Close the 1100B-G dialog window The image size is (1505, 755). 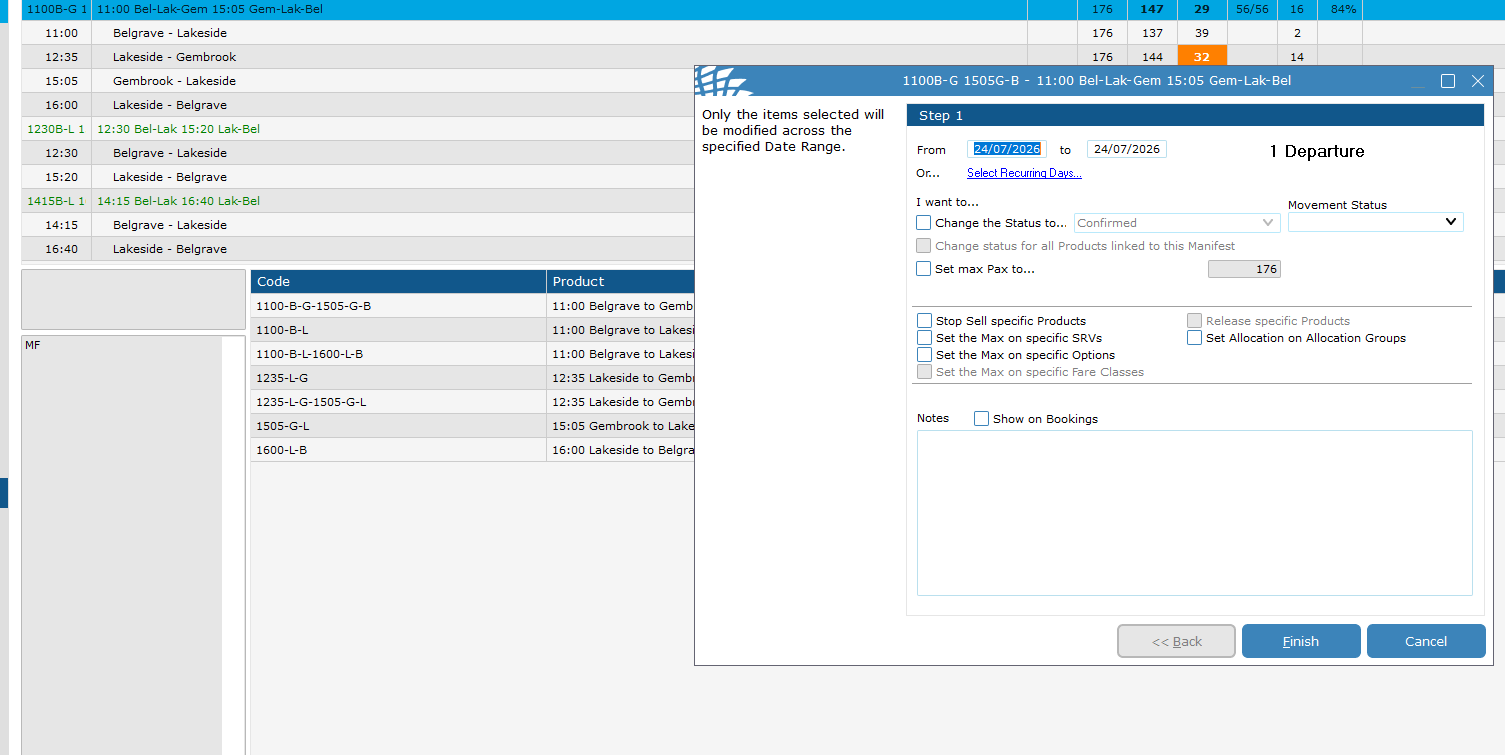[1478, 81]
